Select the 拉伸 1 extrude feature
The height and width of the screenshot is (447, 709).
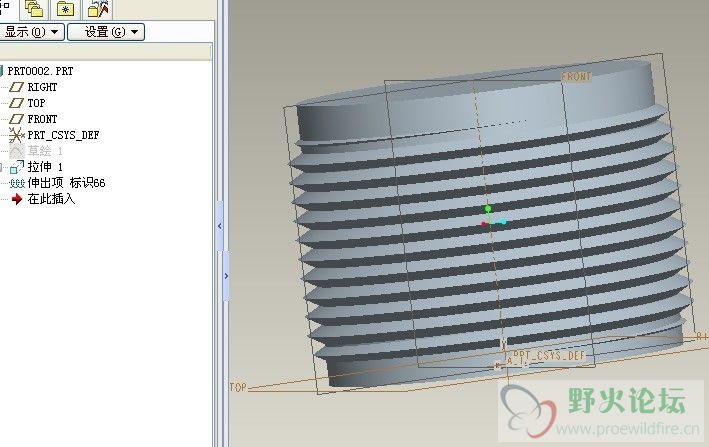[x=45, y=167]
